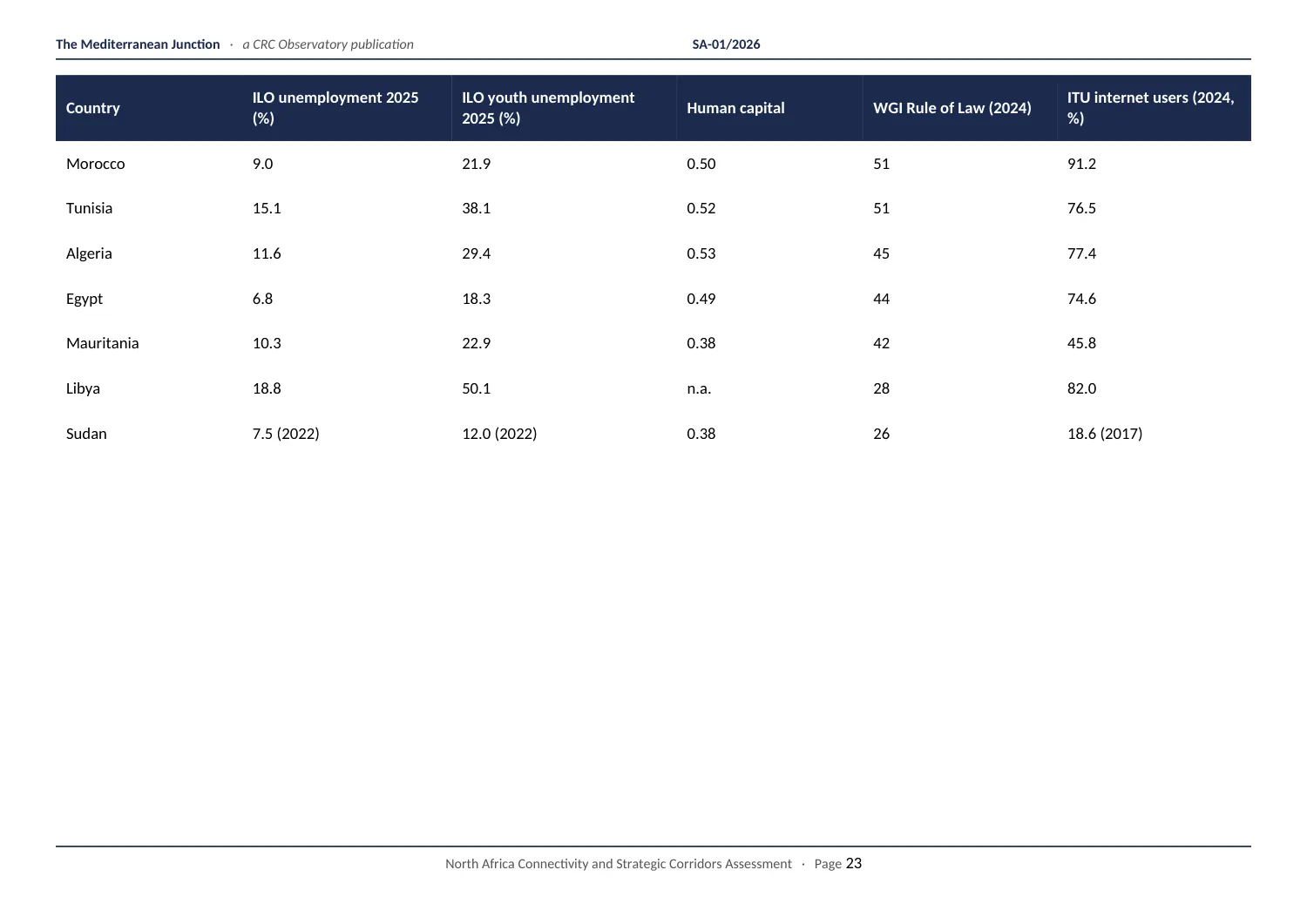Screen dimensions: 1307x924
Task: Select the 'Mauritania' row label
Action: click(103, 343)
